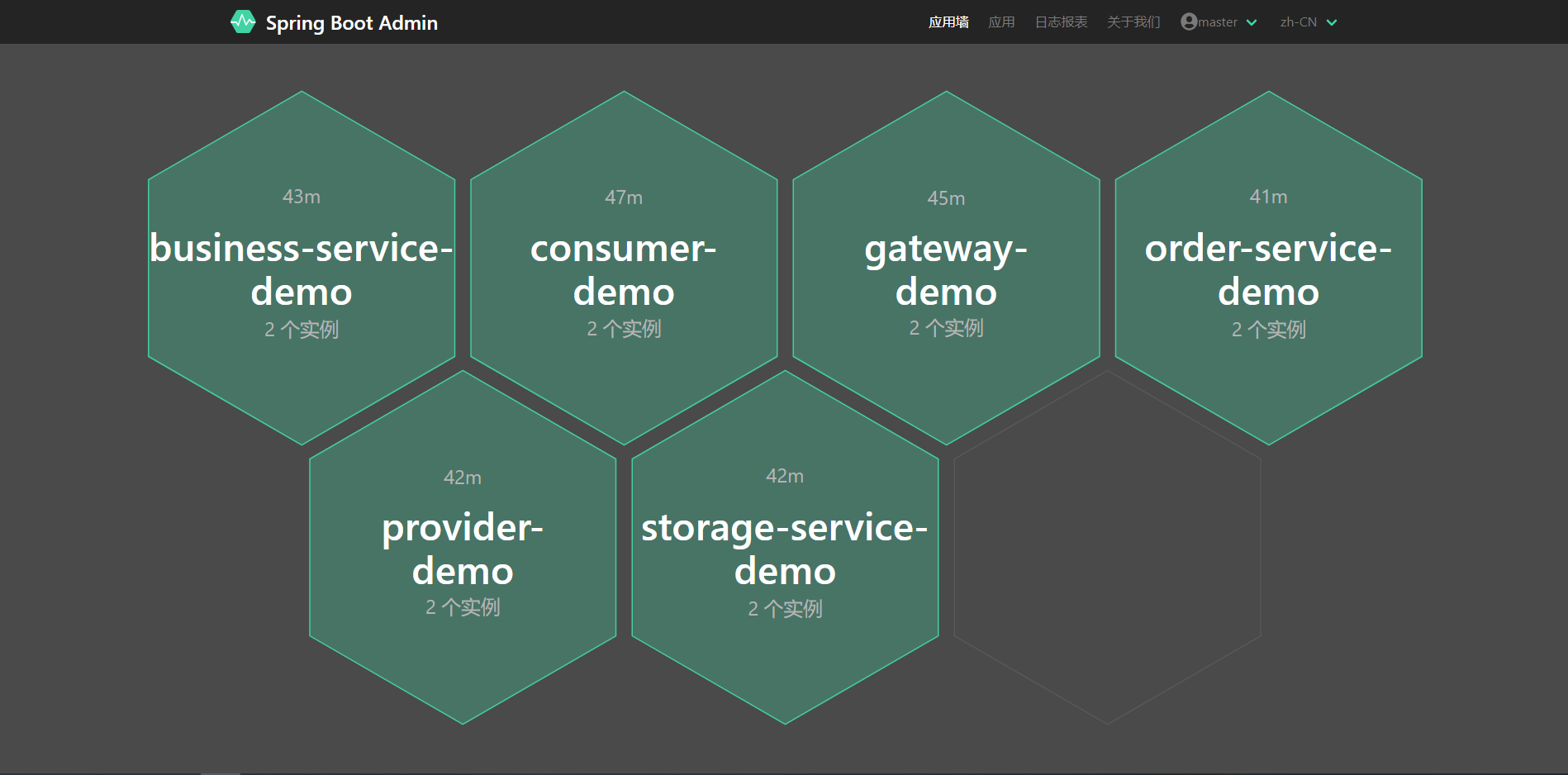Open the zh-CN language selector
The height and width of the screenshot is (775, 1568).
coord(1299,22)
